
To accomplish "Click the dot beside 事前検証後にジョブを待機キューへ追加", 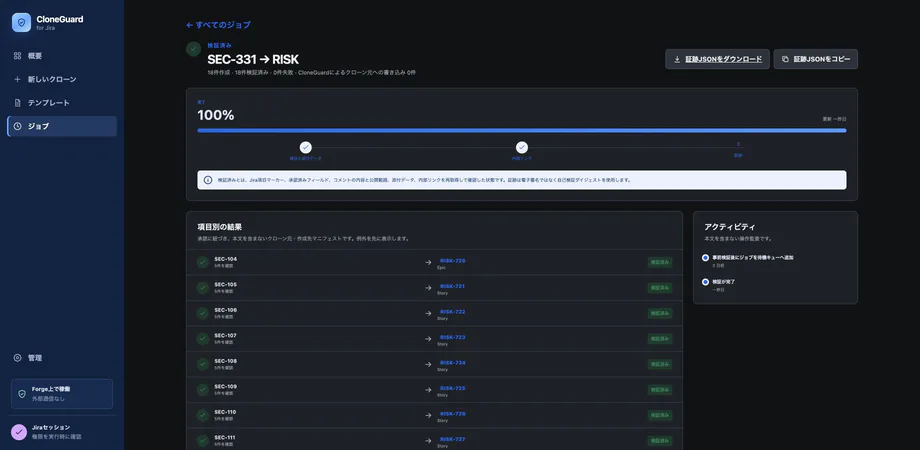I will click(705, 258).
